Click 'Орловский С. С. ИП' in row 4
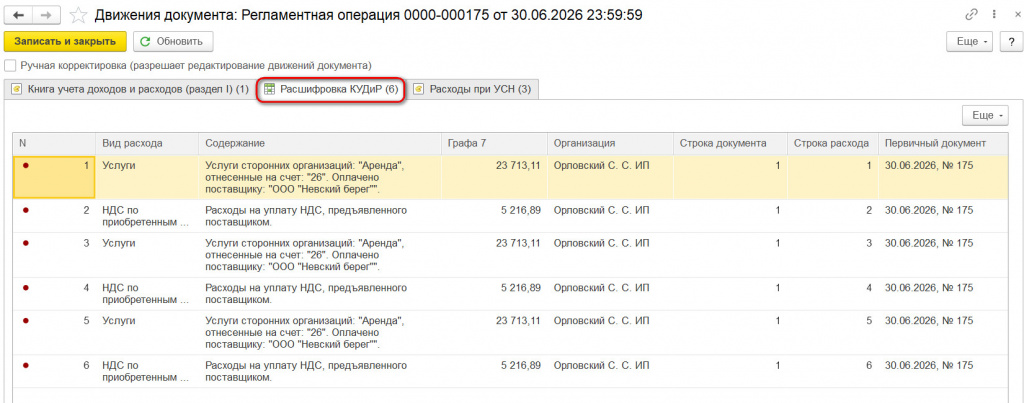The image size is (1024, 403). 601,288
